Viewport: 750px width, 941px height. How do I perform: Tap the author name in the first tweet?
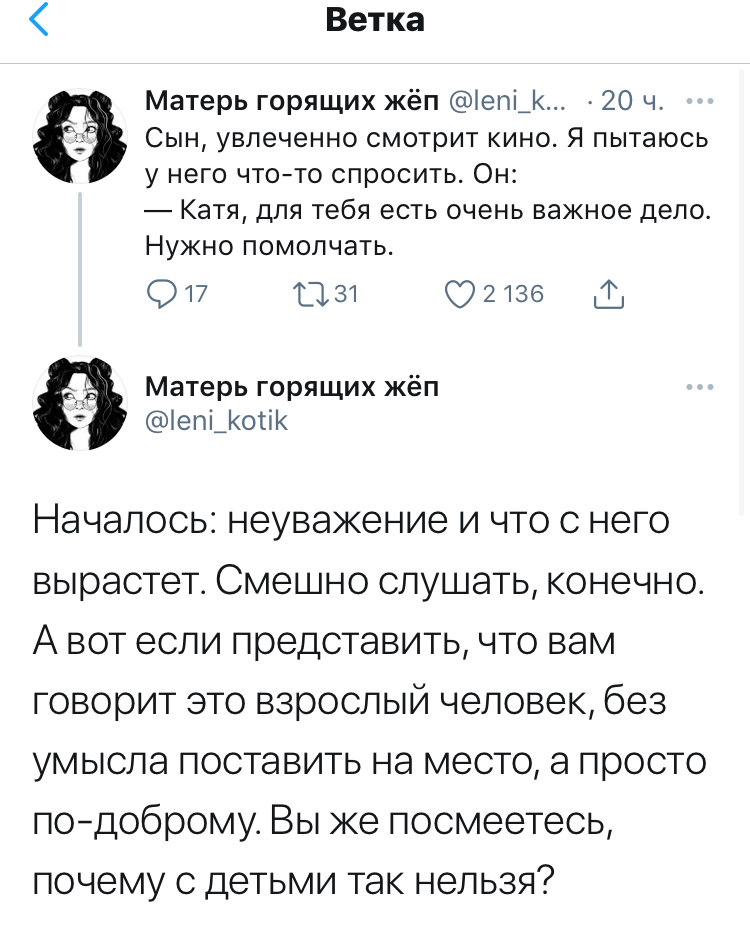pyautogui.click(x=290, y=101)
